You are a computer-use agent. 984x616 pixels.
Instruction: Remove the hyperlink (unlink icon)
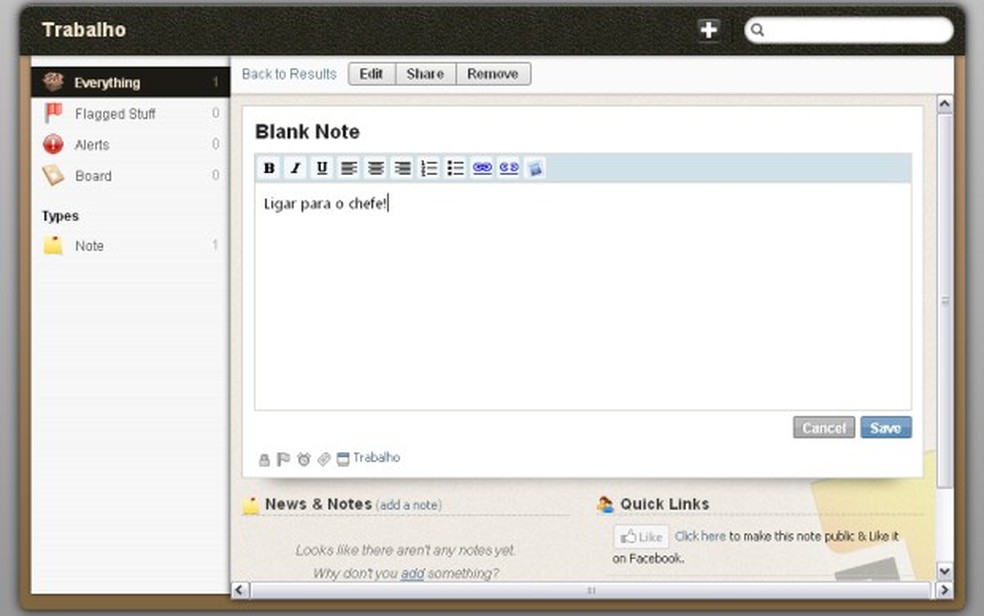pyautogui.click(x=508, y=168)
